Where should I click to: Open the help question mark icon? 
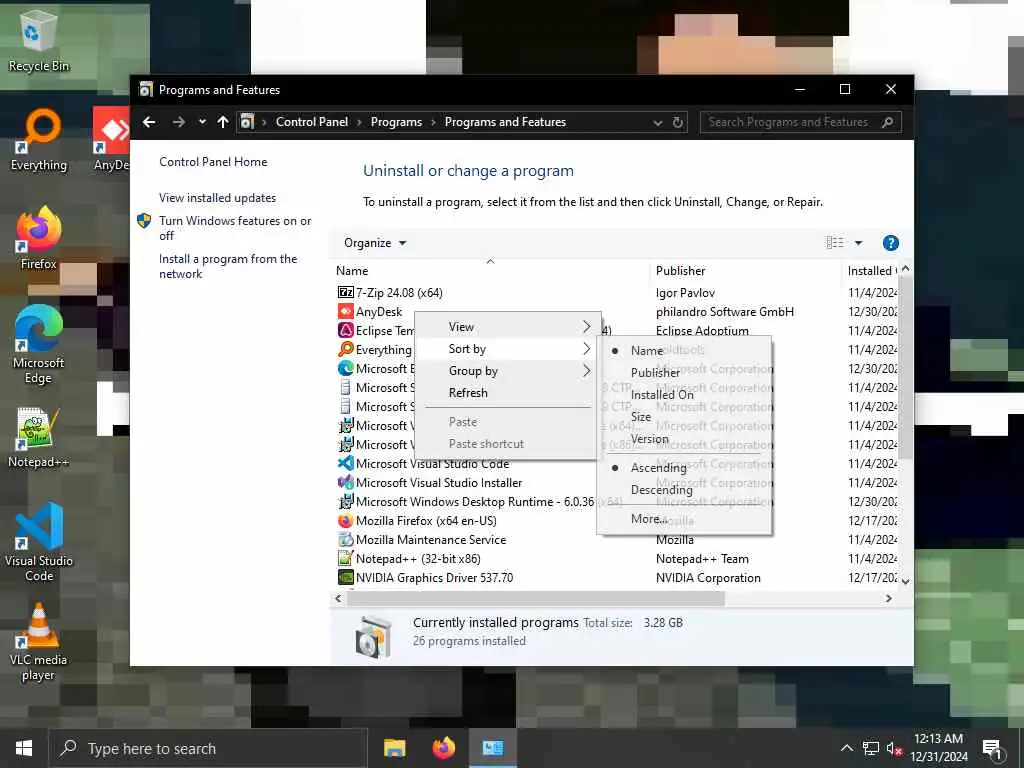890,243
